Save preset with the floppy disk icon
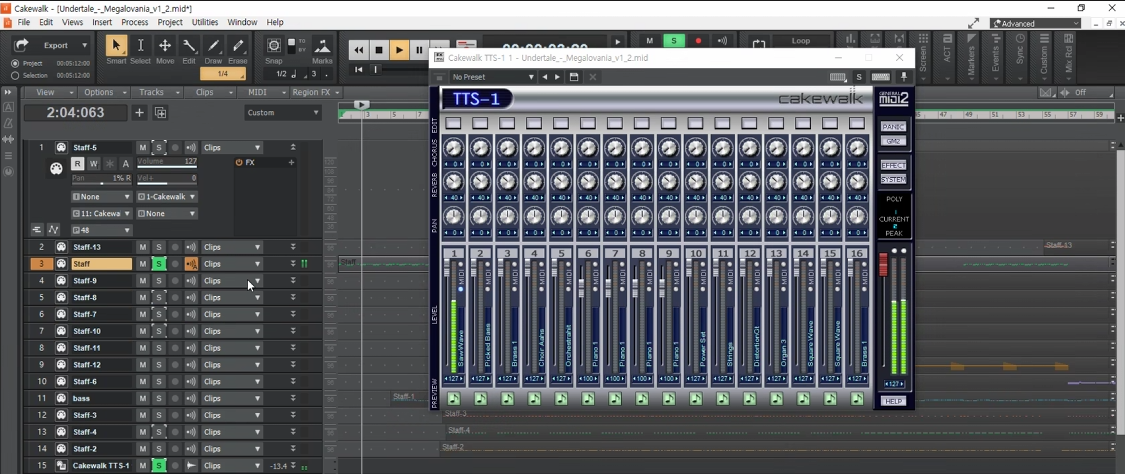This screenshot has height=474, width=1125. tap(573, 77)
